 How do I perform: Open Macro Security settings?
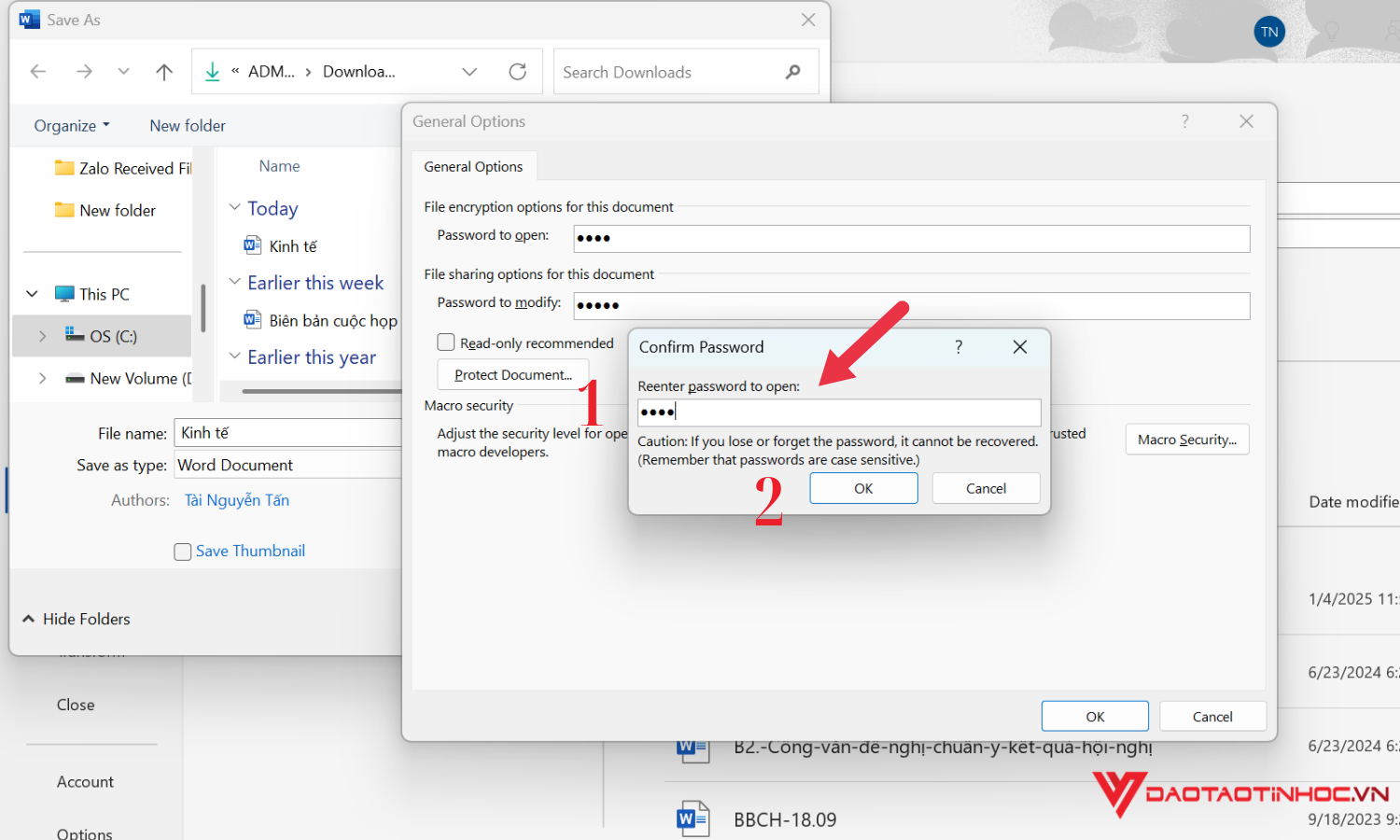(1187, 440)
